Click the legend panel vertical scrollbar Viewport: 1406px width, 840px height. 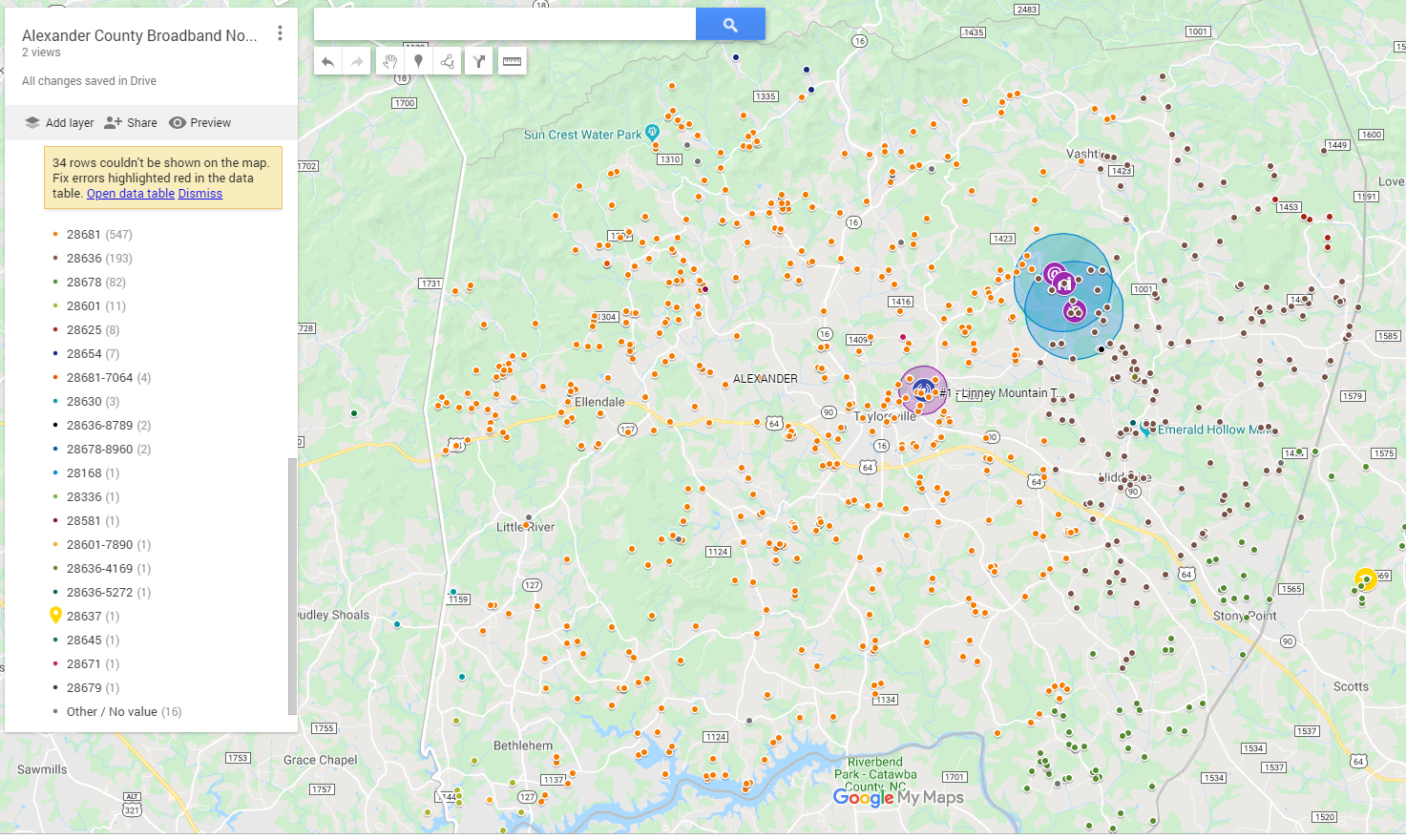(292, 586)
